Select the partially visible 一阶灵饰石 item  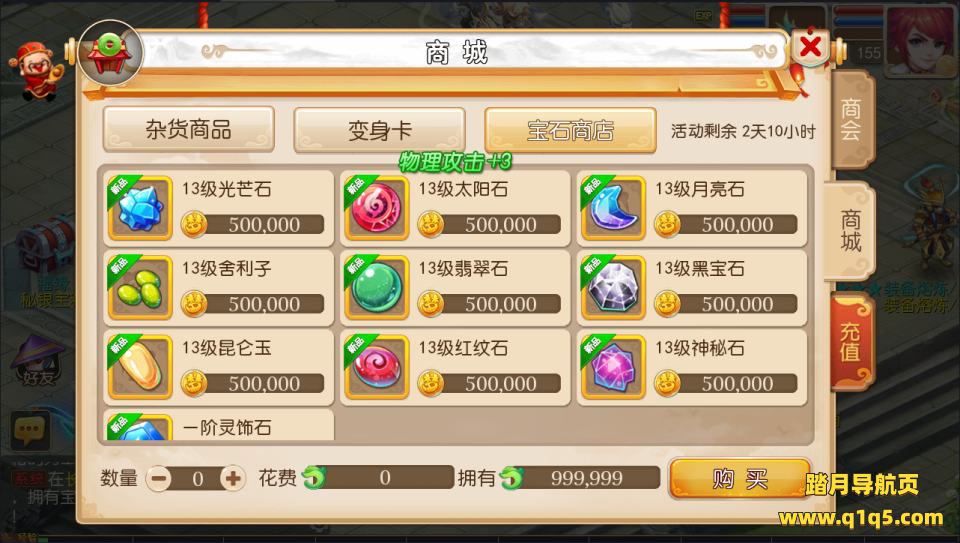(219, 425)
